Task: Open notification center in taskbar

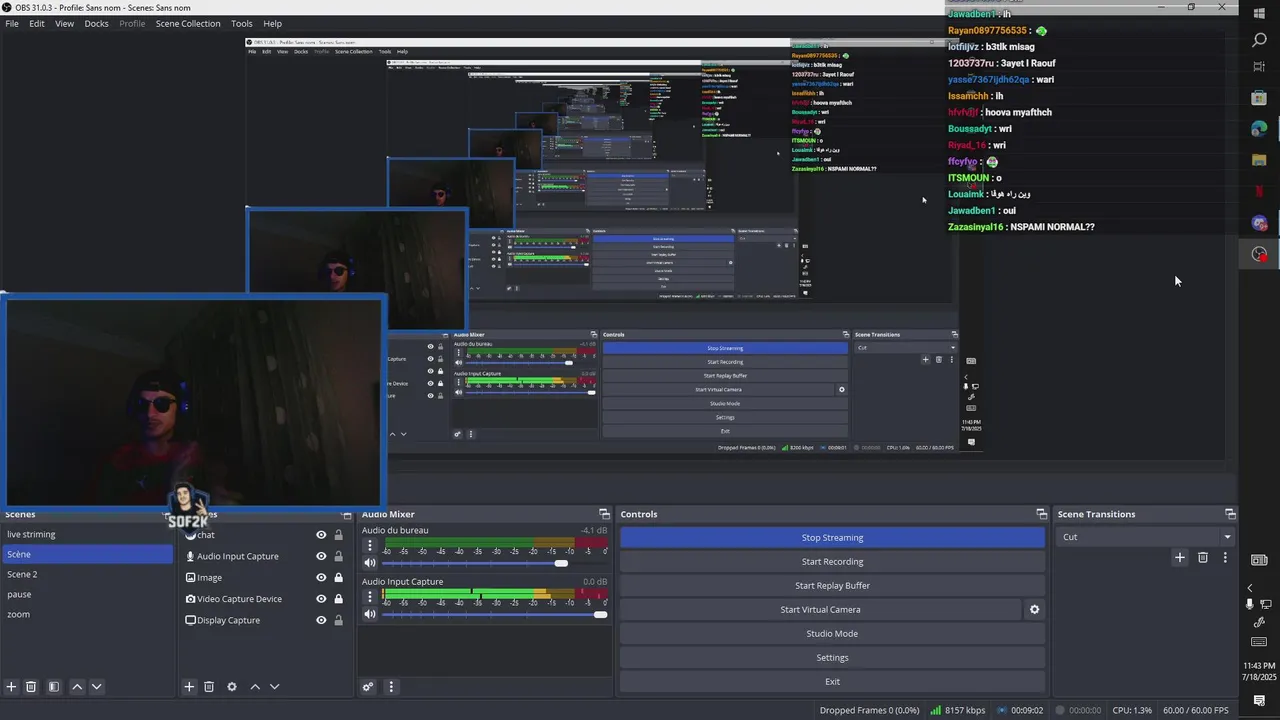Action: click(x=1260, y=701)
